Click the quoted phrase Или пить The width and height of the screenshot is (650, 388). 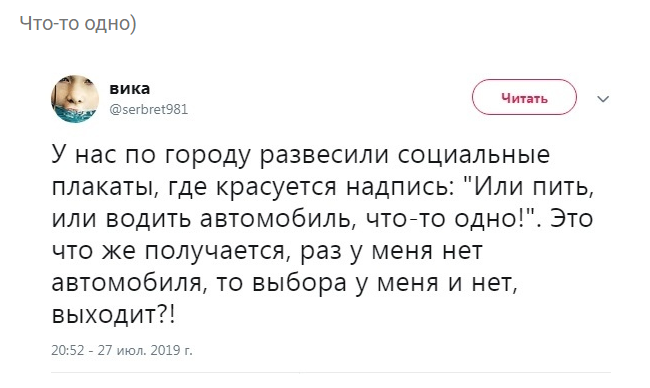528,187
